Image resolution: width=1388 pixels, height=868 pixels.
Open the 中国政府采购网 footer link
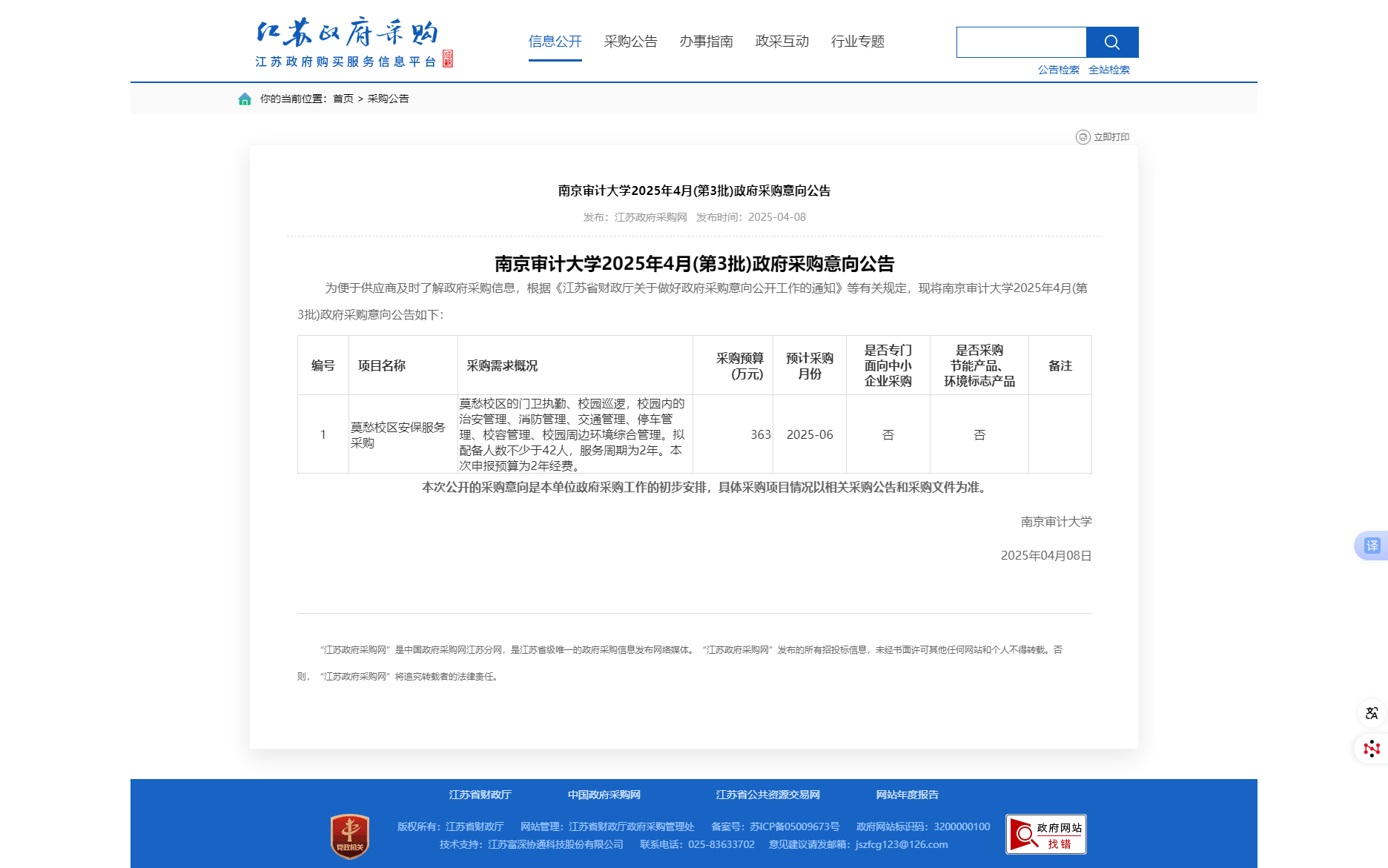pyautogui.click(x=604, y=795)
